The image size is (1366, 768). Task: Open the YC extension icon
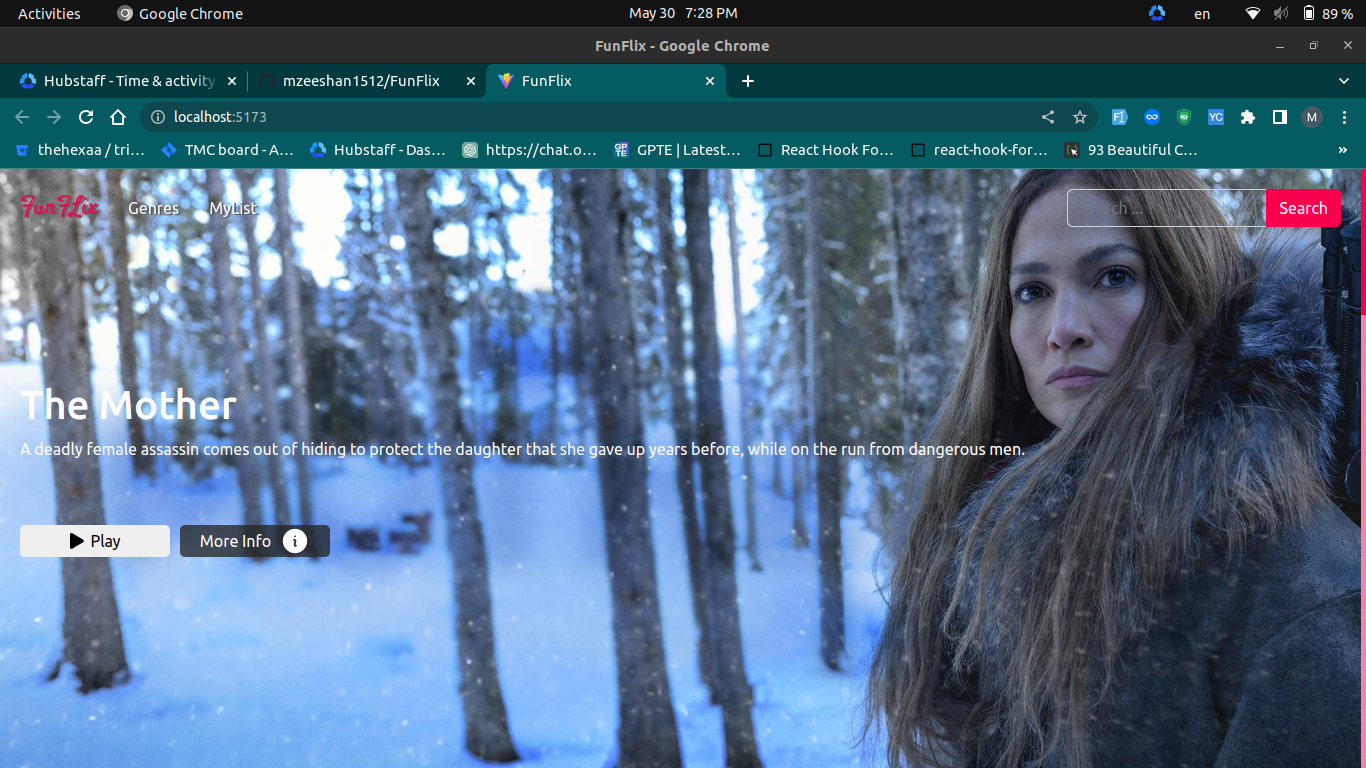pyautogui.click(x=1216, y=117)
